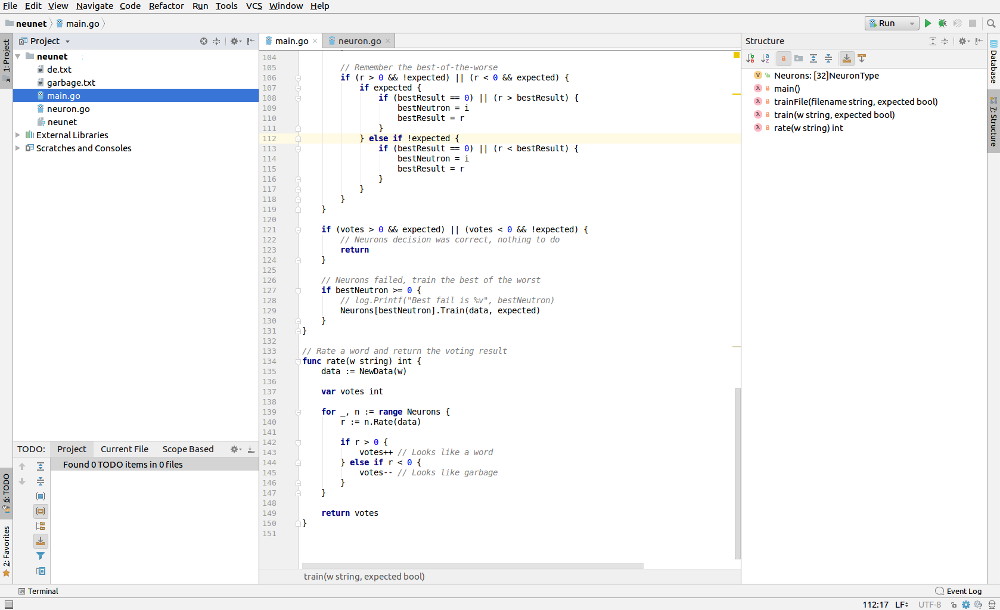Open Structure panel gear settings
The width and height of the screenshot is (1000, 610).
pos(962,41)
